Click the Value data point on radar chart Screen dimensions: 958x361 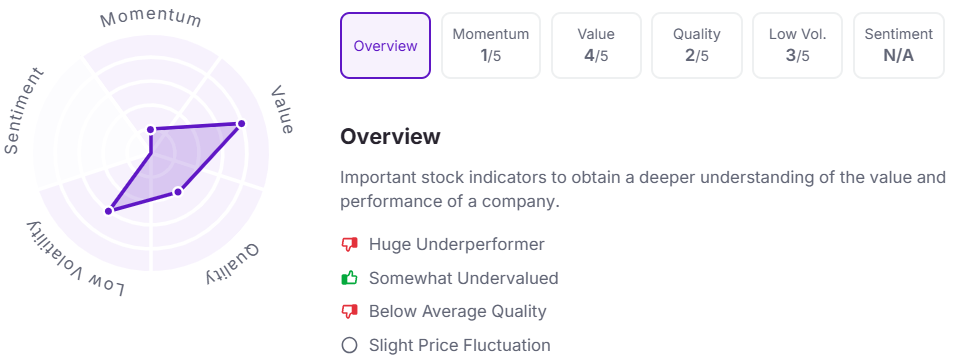click(241, 124)
